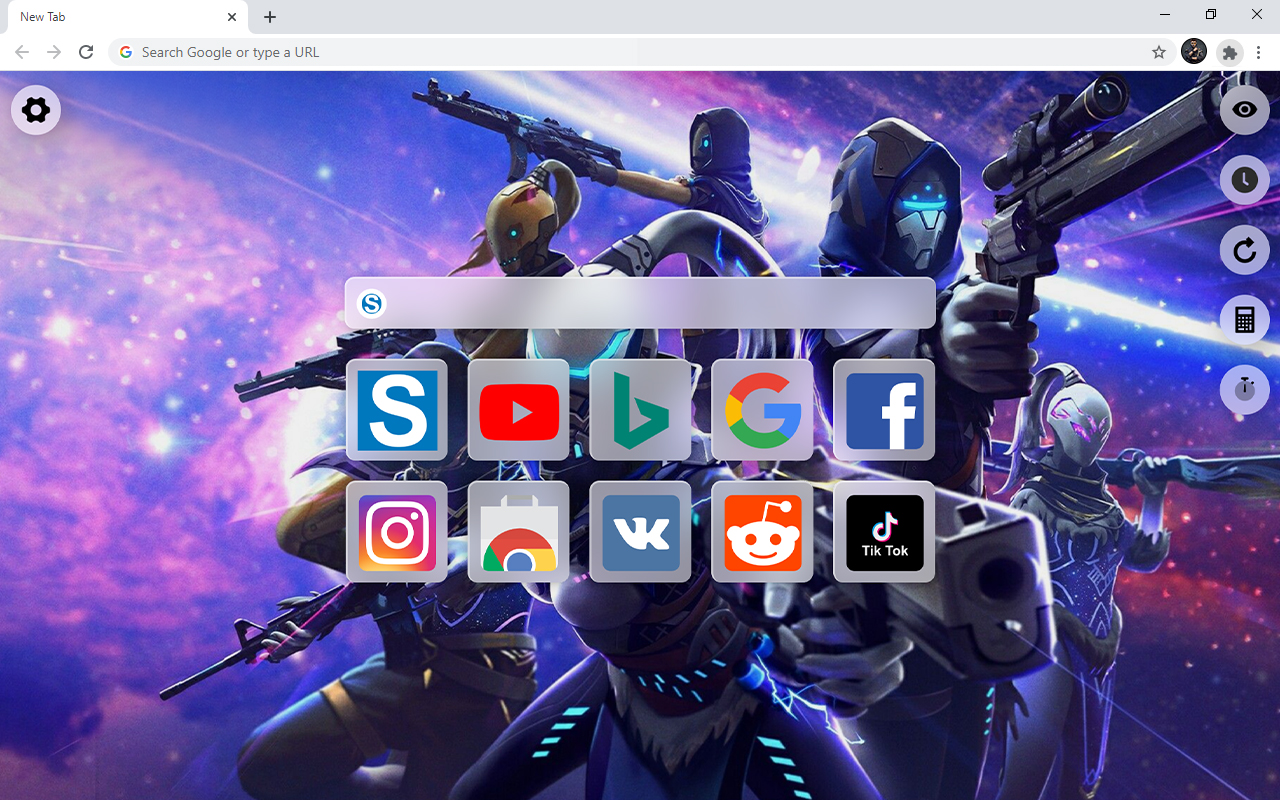Open a new tab with the plus button

(x=270, y=17)
